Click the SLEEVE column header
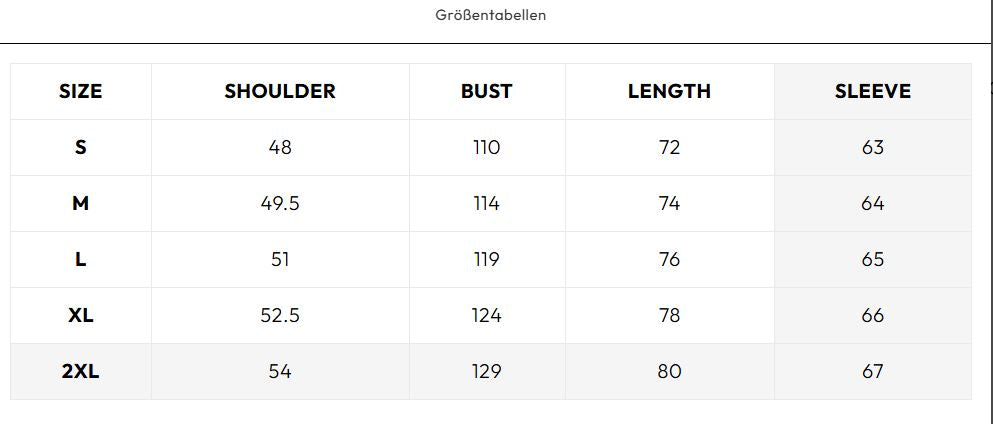 [x=872, y=91]
